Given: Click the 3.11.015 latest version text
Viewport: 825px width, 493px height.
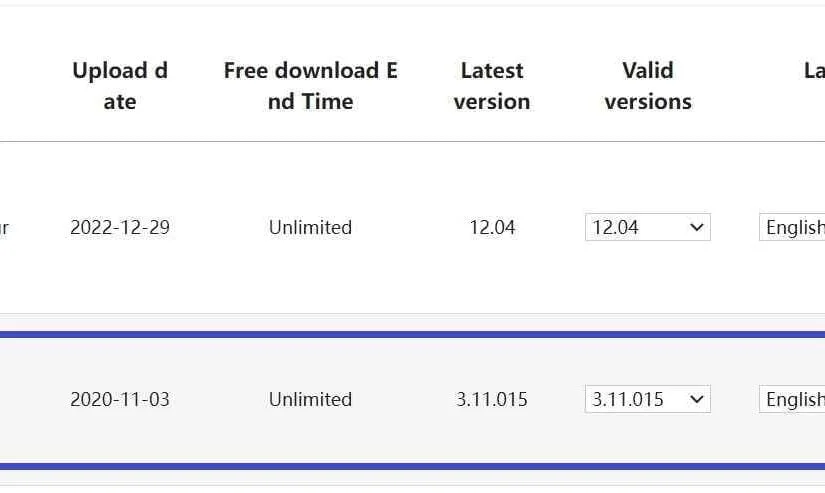Looking at the screenshot, I should [x=492, y=399].
